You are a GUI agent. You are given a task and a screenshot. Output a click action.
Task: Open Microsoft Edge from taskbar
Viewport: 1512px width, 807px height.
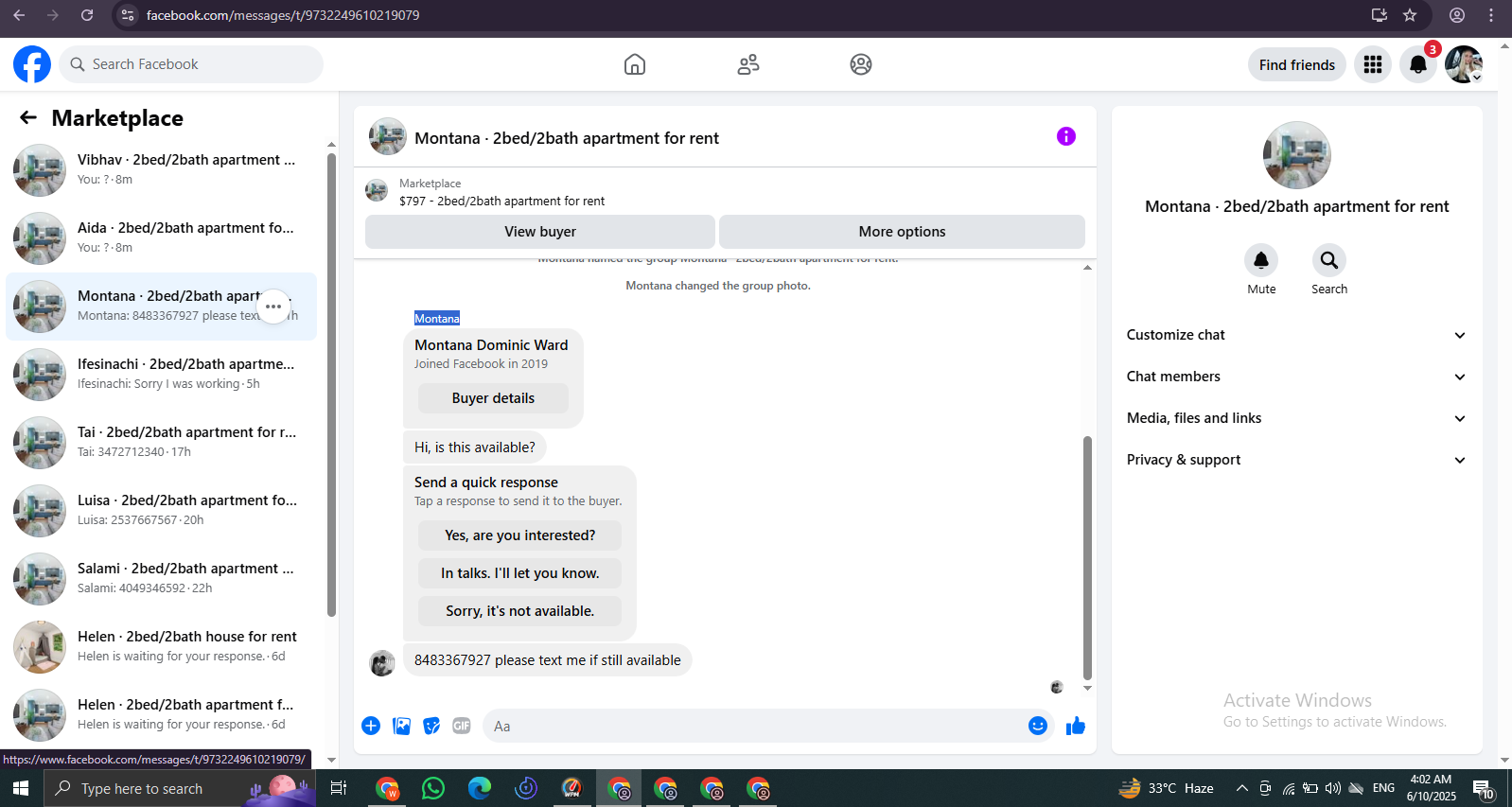(x=480, y=788)
